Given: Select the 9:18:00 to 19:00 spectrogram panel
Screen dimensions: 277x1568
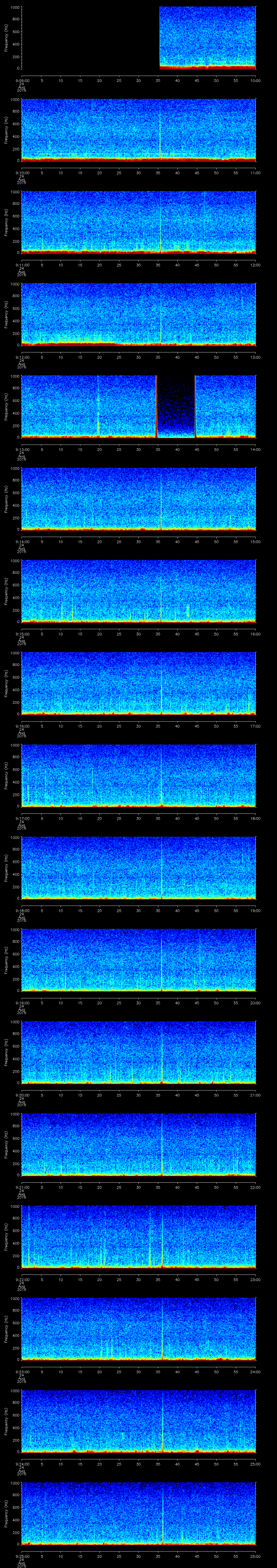Looking at the screenshot, I should [139, 868].
